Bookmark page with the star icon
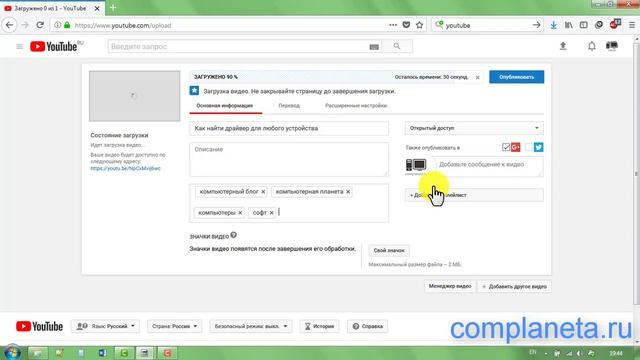Viewport: 640px width, 360px height. point(420,25)
